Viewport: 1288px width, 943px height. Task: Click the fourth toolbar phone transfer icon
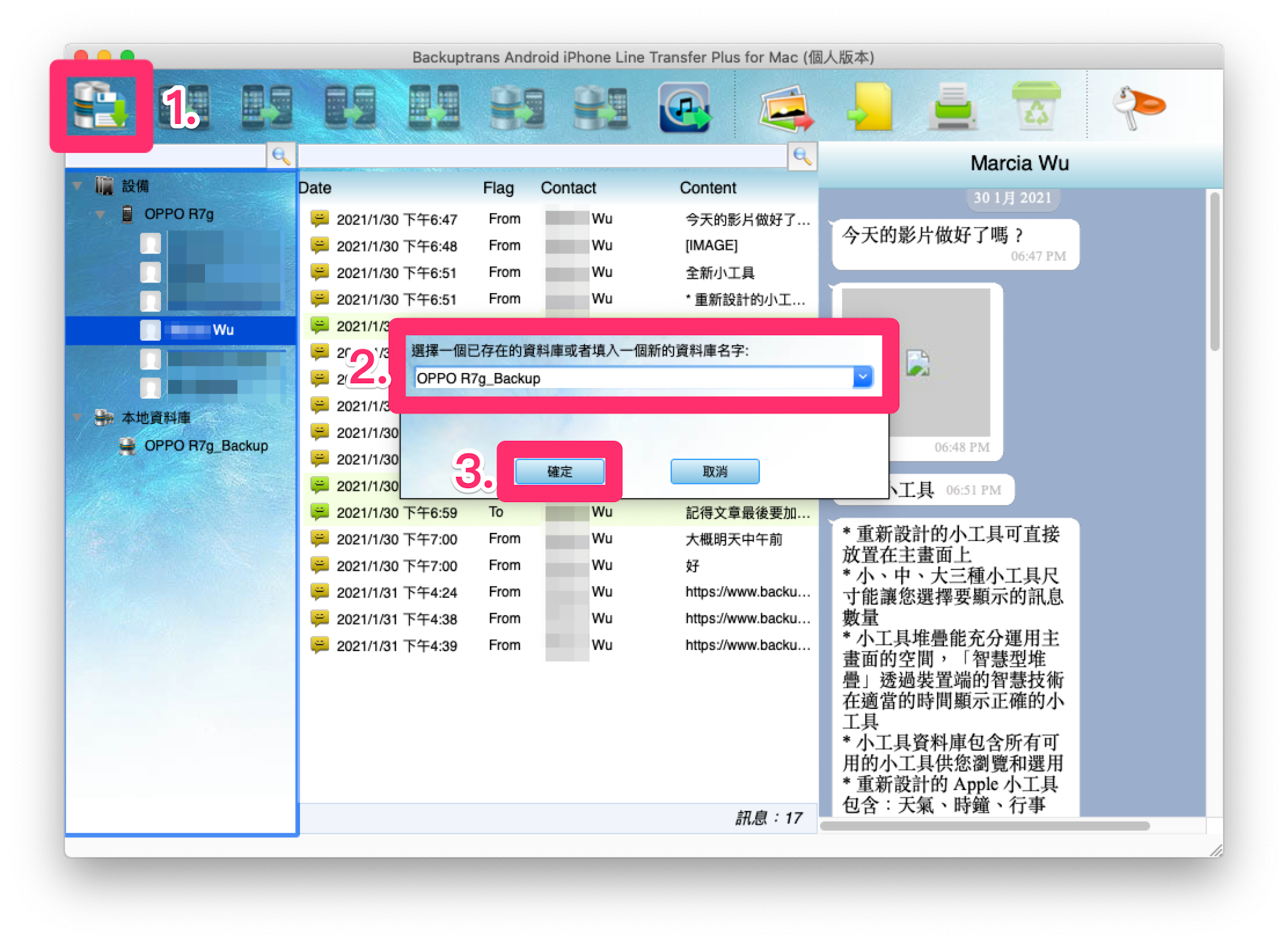click(x=350, y=107)
